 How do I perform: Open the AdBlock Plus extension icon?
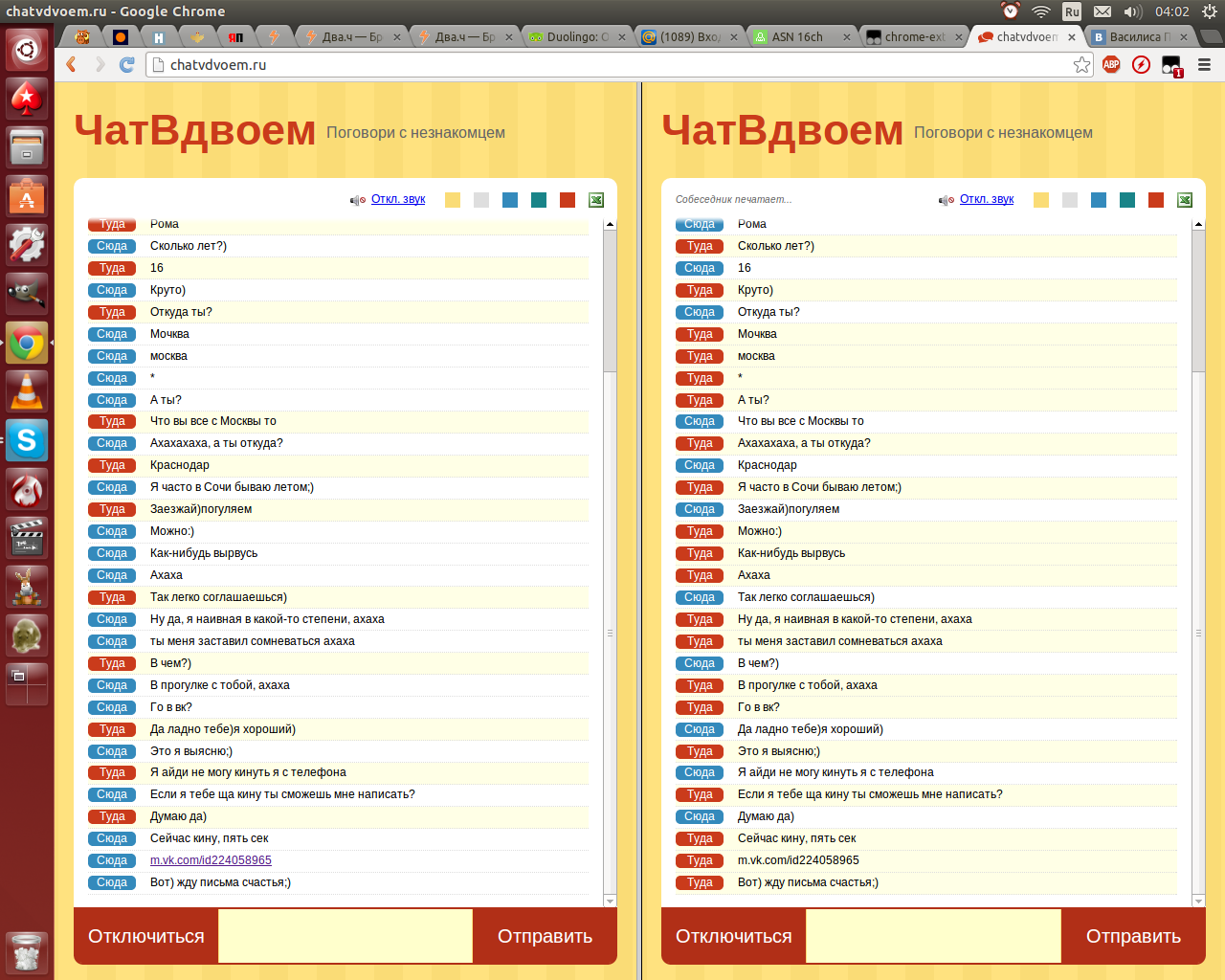(1111, 64)
